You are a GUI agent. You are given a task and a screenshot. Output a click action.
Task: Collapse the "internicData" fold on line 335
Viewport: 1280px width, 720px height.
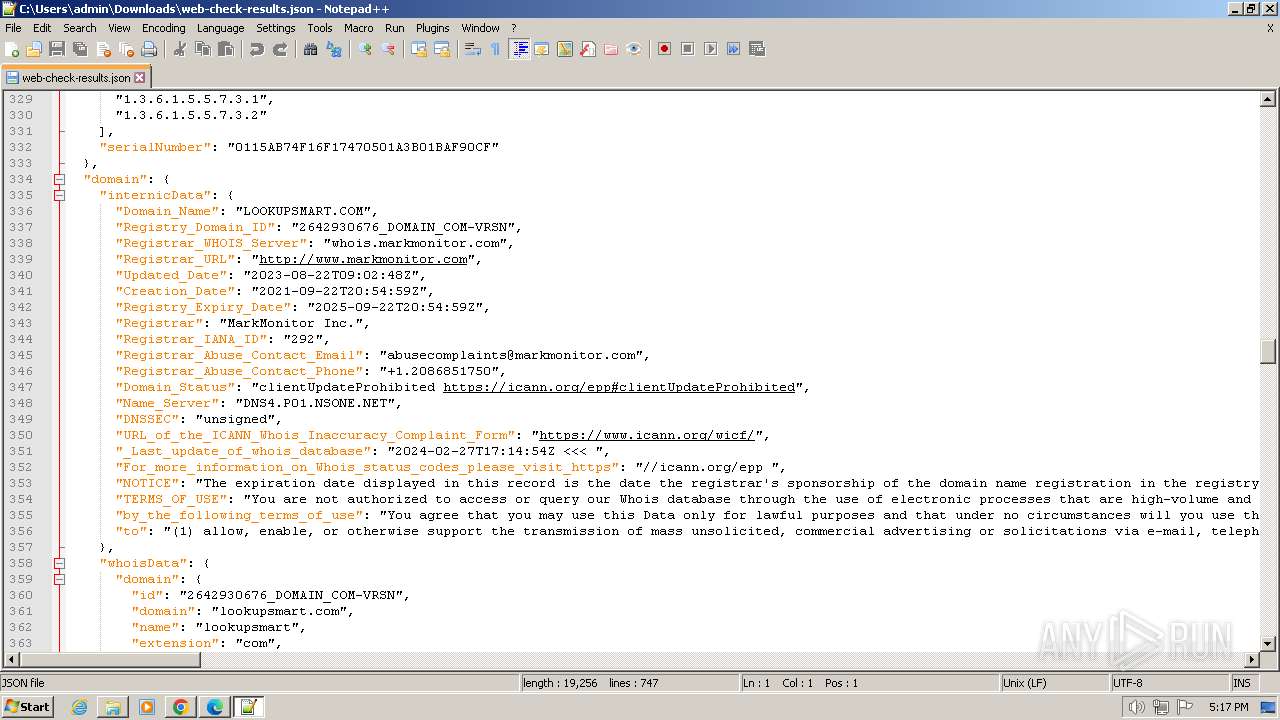59,195
